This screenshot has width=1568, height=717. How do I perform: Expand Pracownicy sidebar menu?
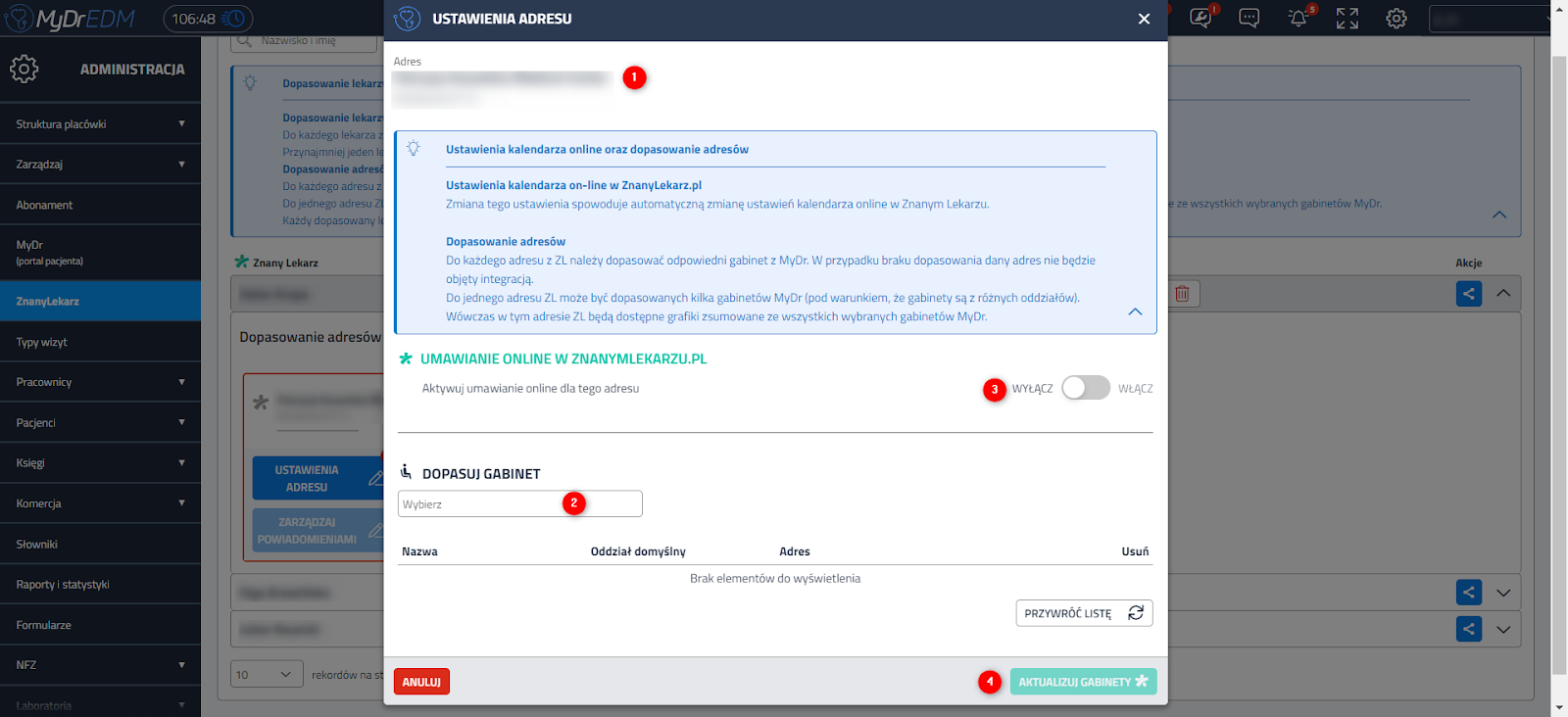coord(100,382)
